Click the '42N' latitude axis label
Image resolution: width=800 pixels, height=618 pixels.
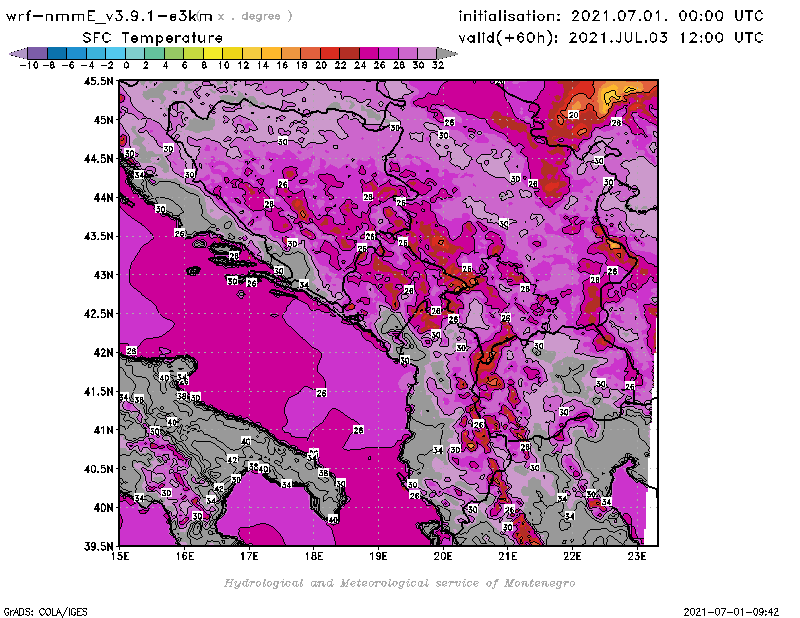point(104,352)
